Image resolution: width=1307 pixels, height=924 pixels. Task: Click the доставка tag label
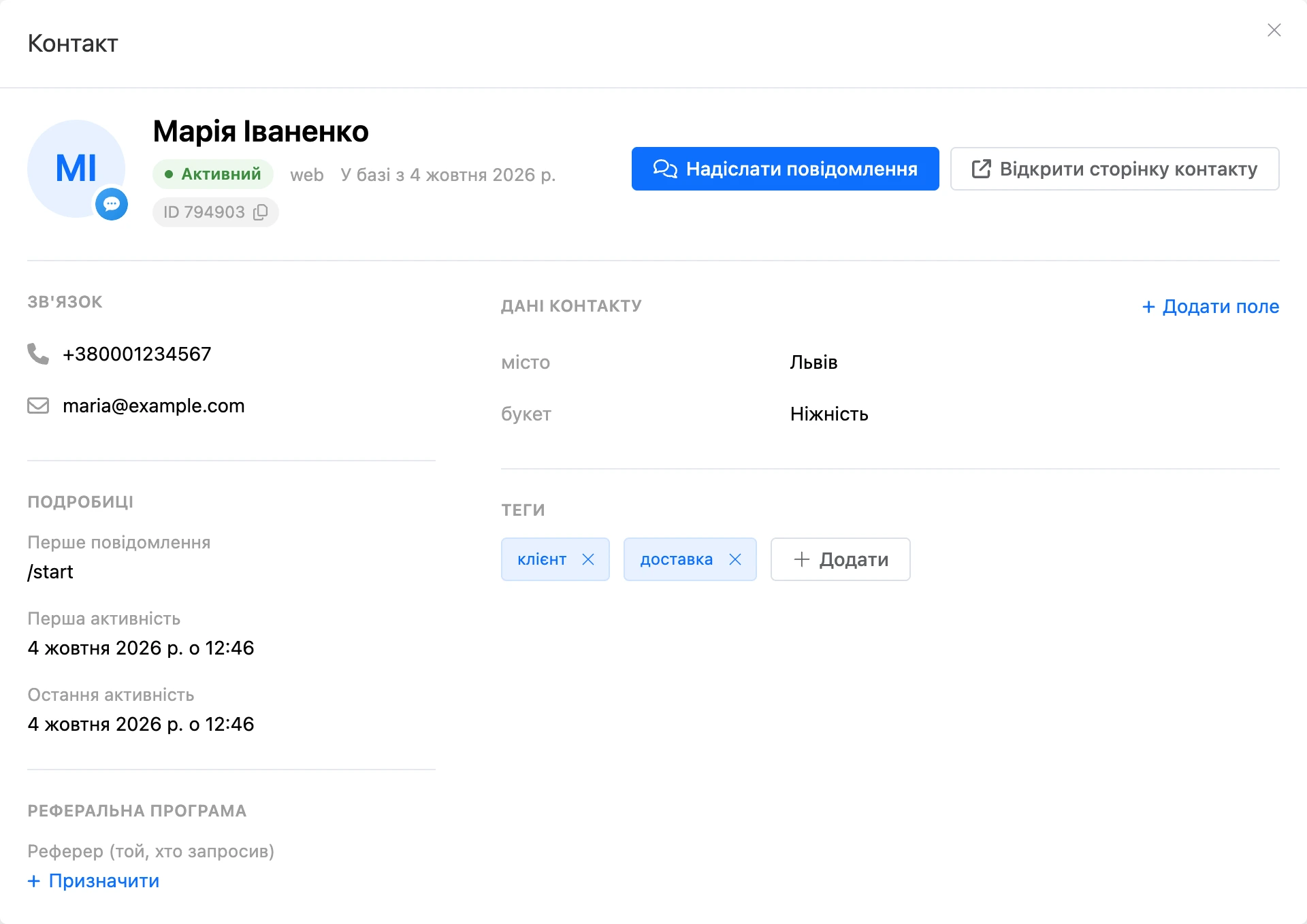(x=677, y=559)
